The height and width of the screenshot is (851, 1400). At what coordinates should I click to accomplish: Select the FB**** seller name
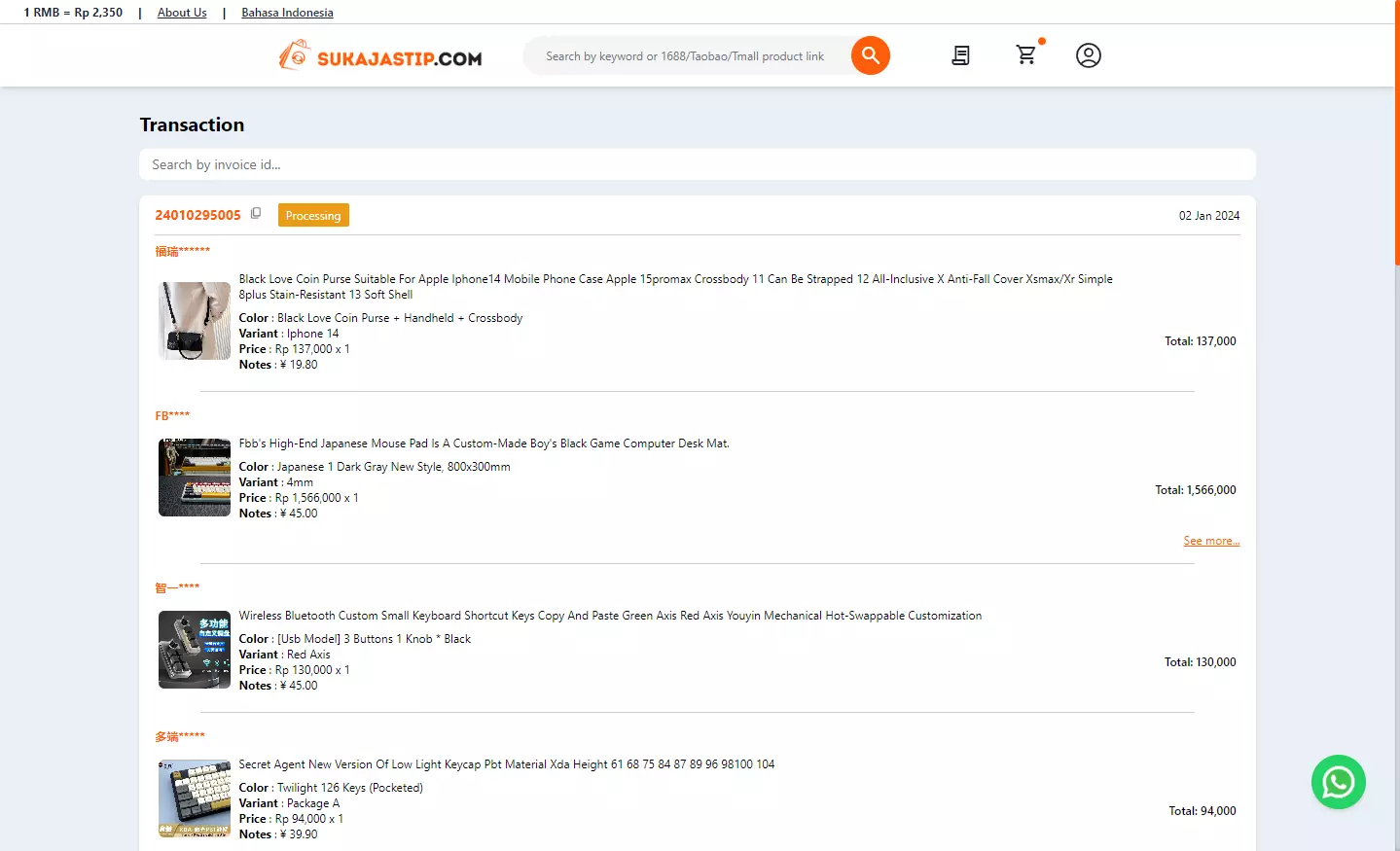pyautogui.click(x=172, y=415)
